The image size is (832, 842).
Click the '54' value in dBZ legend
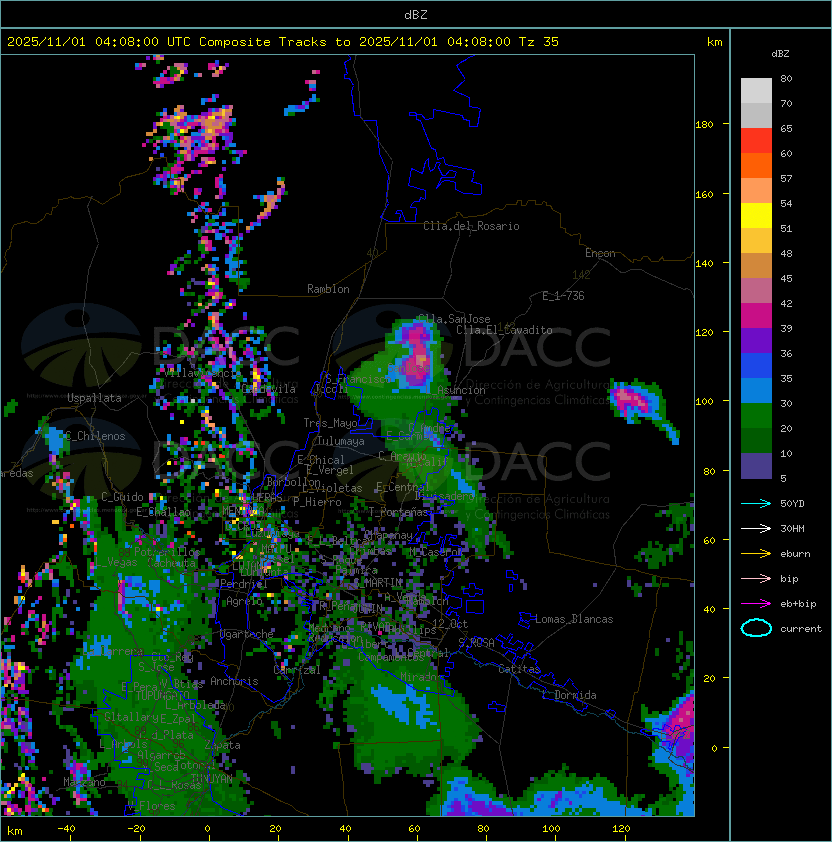click(x=786, y=204)
